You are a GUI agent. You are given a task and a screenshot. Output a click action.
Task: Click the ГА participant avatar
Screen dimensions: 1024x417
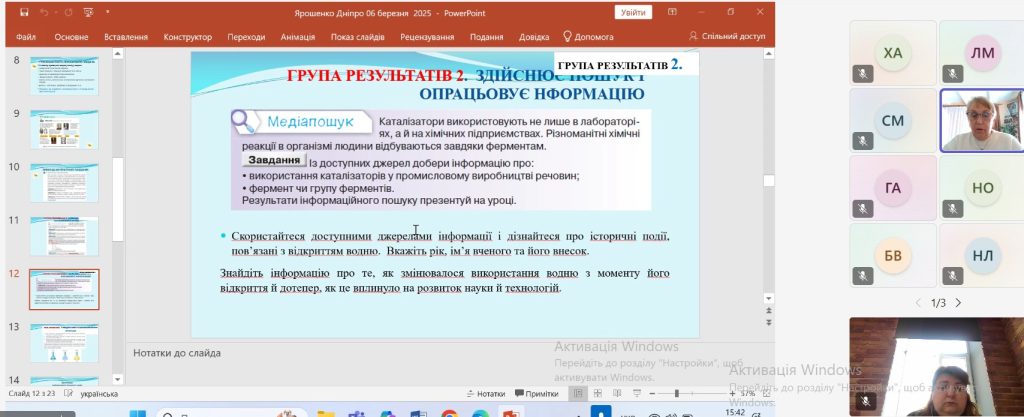coord(892,189)
